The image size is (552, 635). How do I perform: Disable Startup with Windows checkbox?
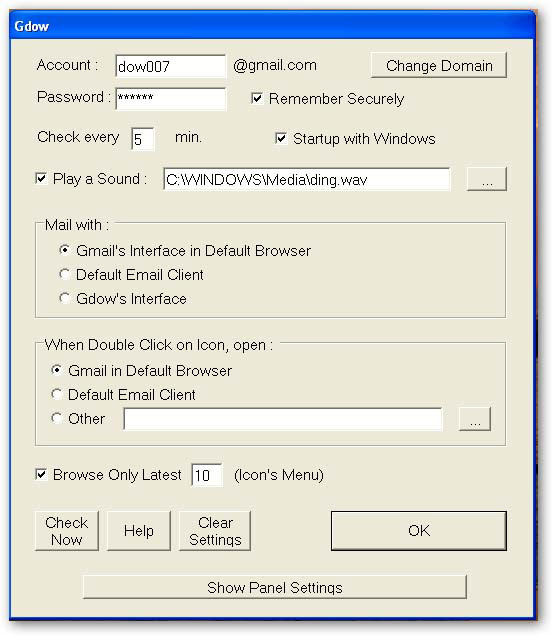click(281, 138)
